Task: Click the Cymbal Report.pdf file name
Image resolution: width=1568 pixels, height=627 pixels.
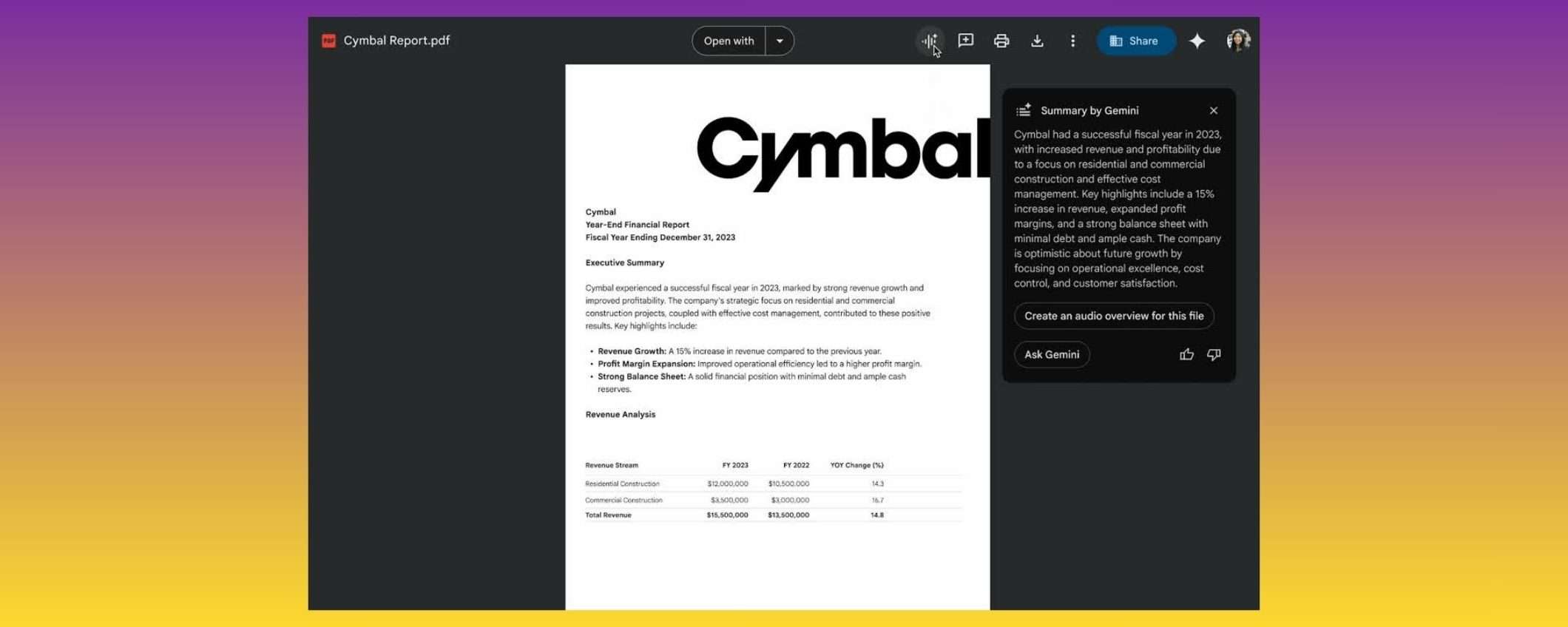Action: coord(396,41)
